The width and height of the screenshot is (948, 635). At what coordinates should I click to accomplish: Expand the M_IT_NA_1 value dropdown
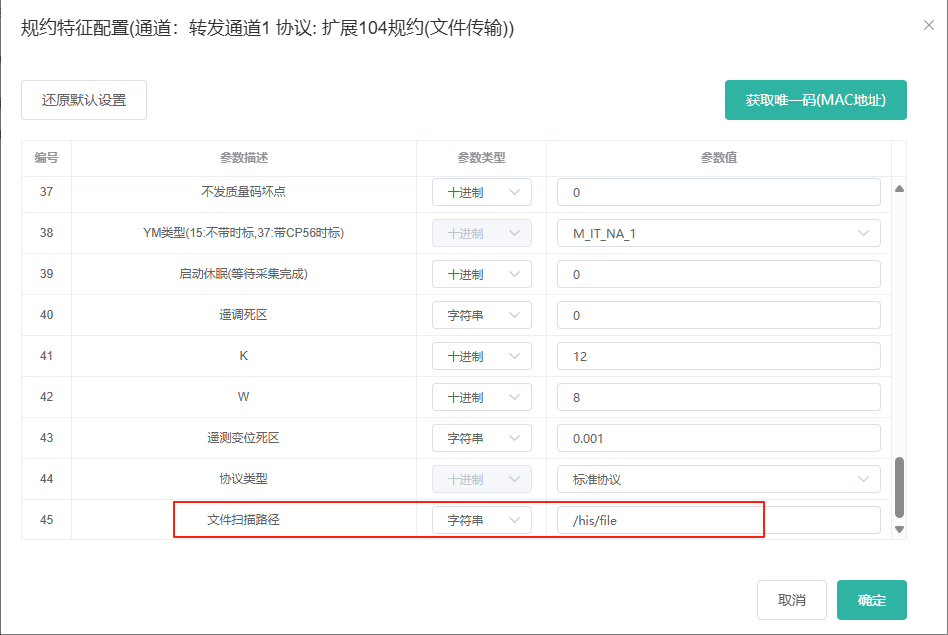click(718, 233)
